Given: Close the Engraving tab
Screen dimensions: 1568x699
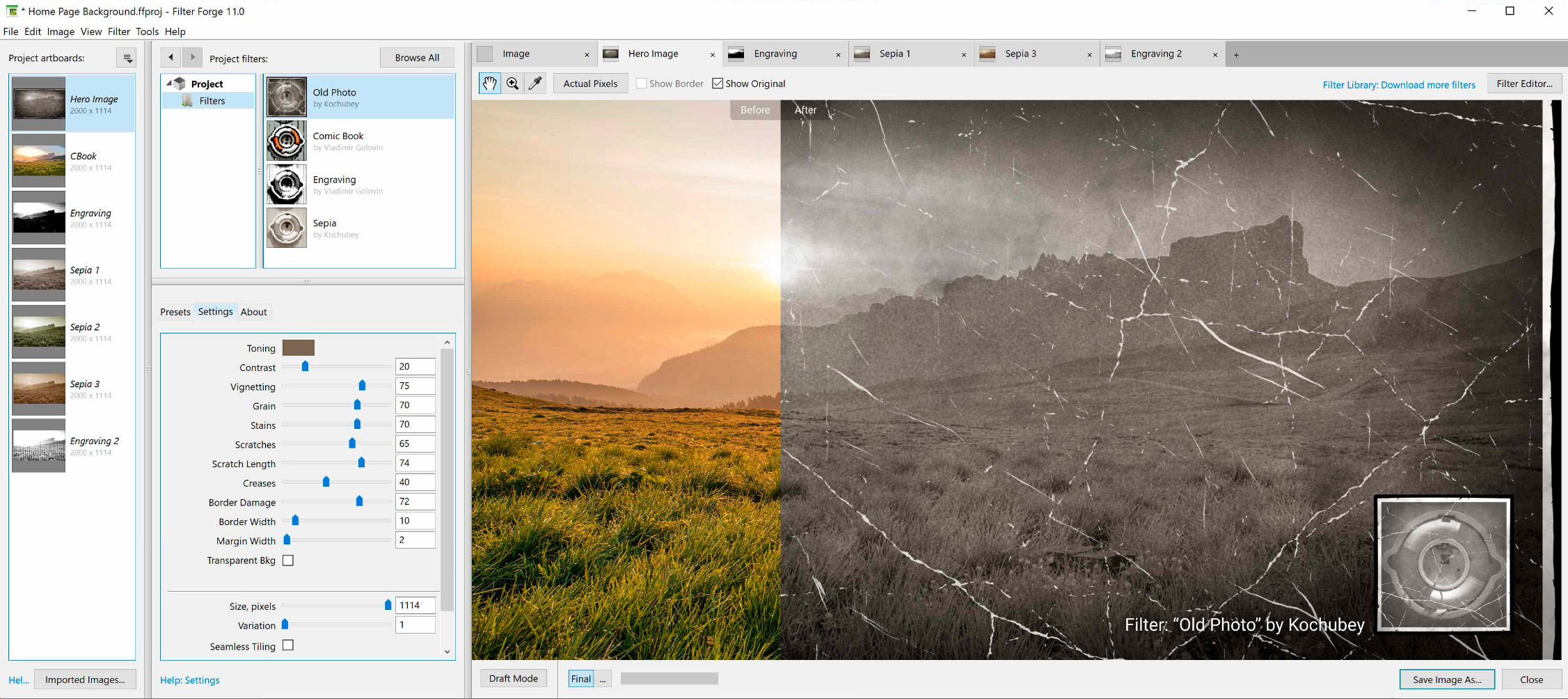Looking at the screenshot, I should 838,54.
